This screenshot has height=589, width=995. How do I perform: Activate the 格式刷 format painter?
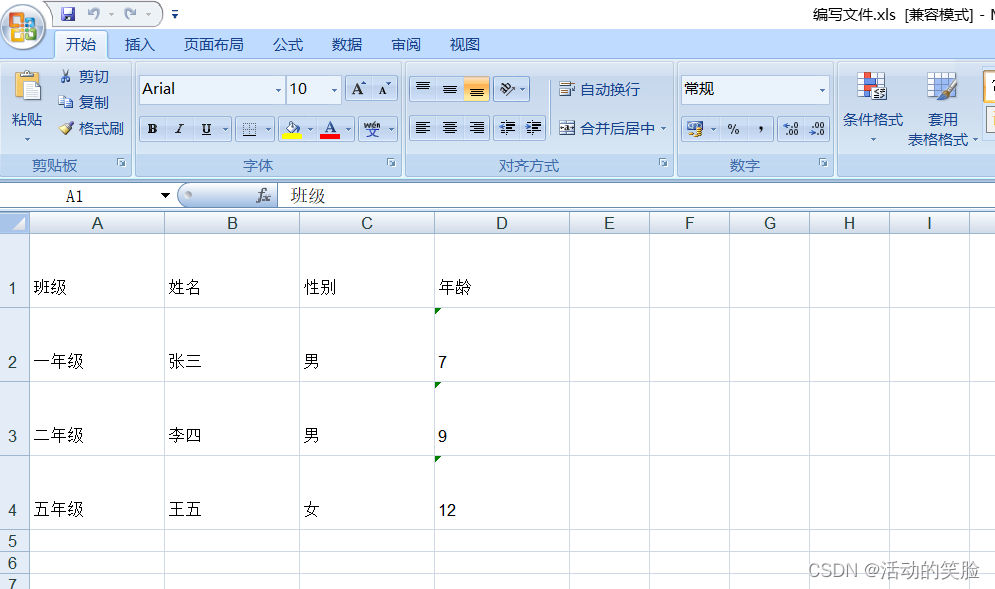pos(91,128)
